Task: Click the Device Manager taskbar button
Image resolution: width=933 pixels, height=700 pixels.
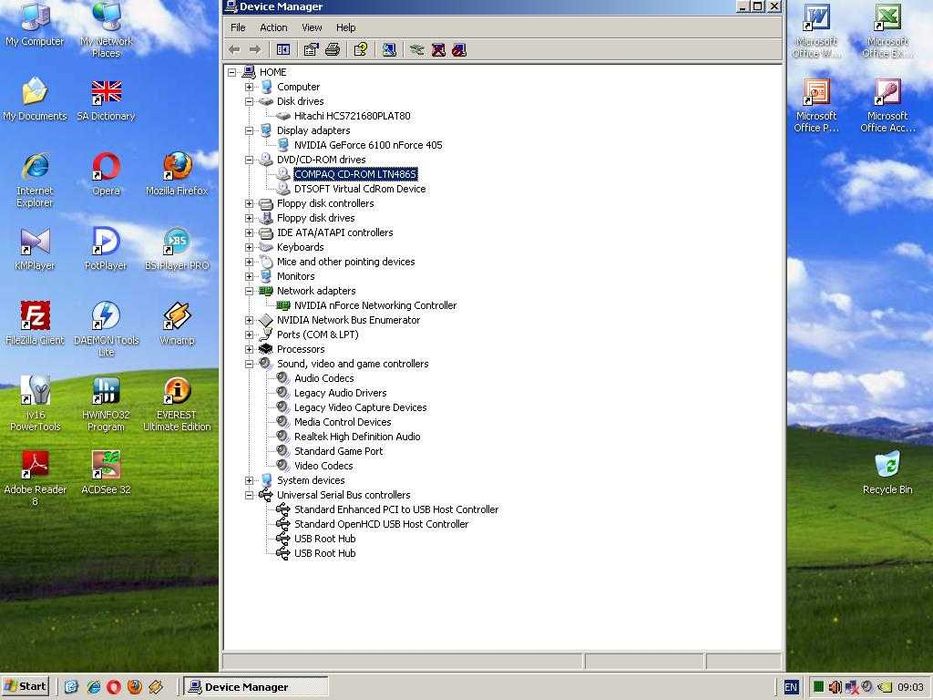Action: point(255,687)
